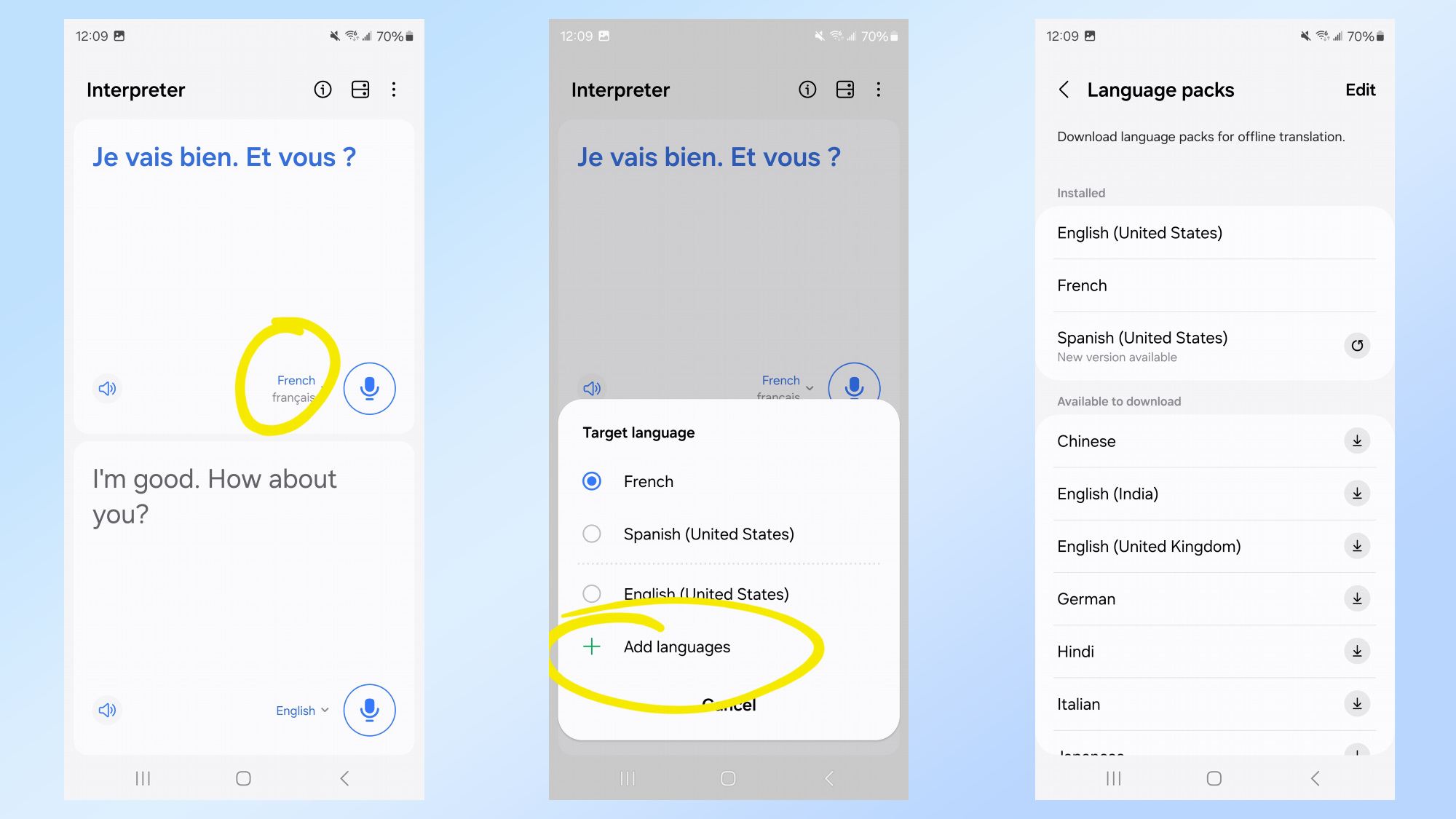Tap the info icon in Interpreter toolbar
The width and height of the screenshot is (1456, 819).
tap(323, 90)
